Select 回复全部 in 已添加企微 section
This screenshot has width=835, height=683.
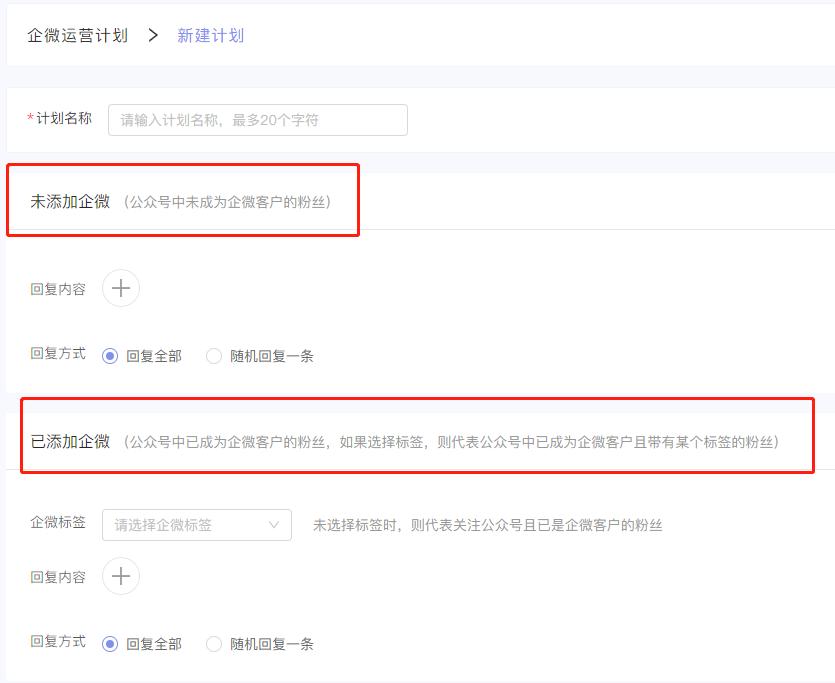point(110,643)
